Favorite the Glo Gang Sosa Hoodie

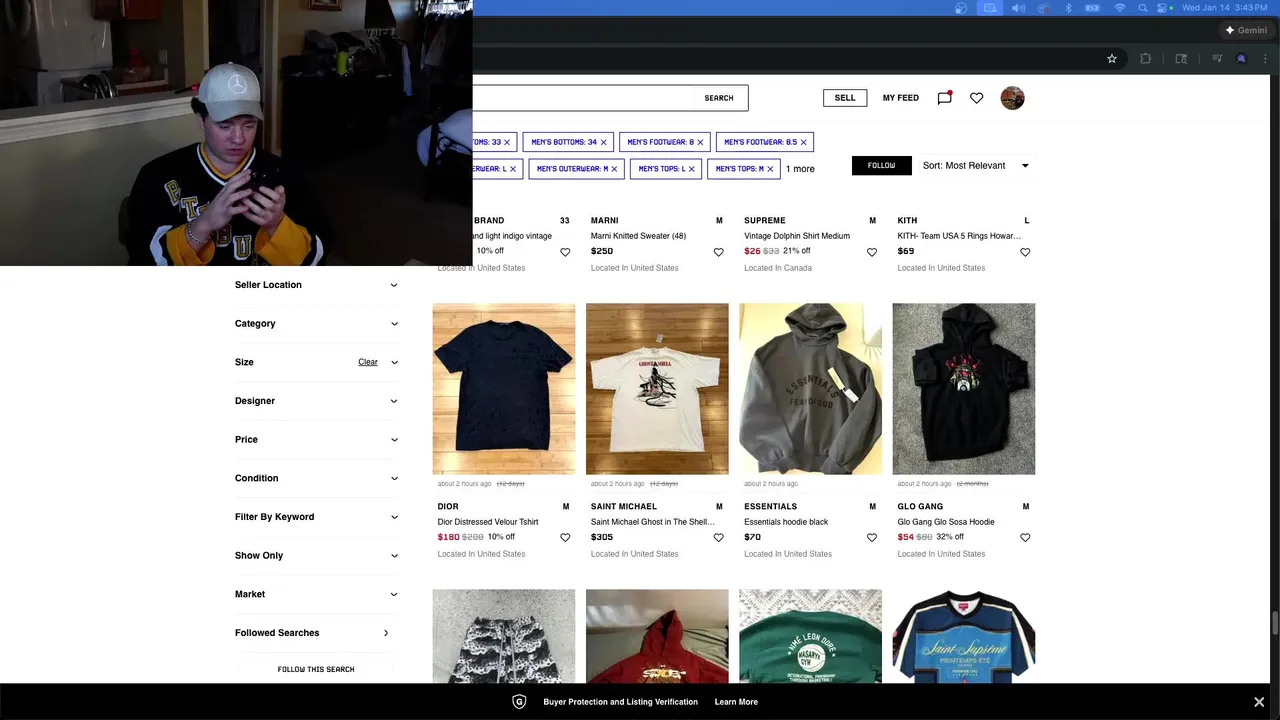click(1025, 538)
